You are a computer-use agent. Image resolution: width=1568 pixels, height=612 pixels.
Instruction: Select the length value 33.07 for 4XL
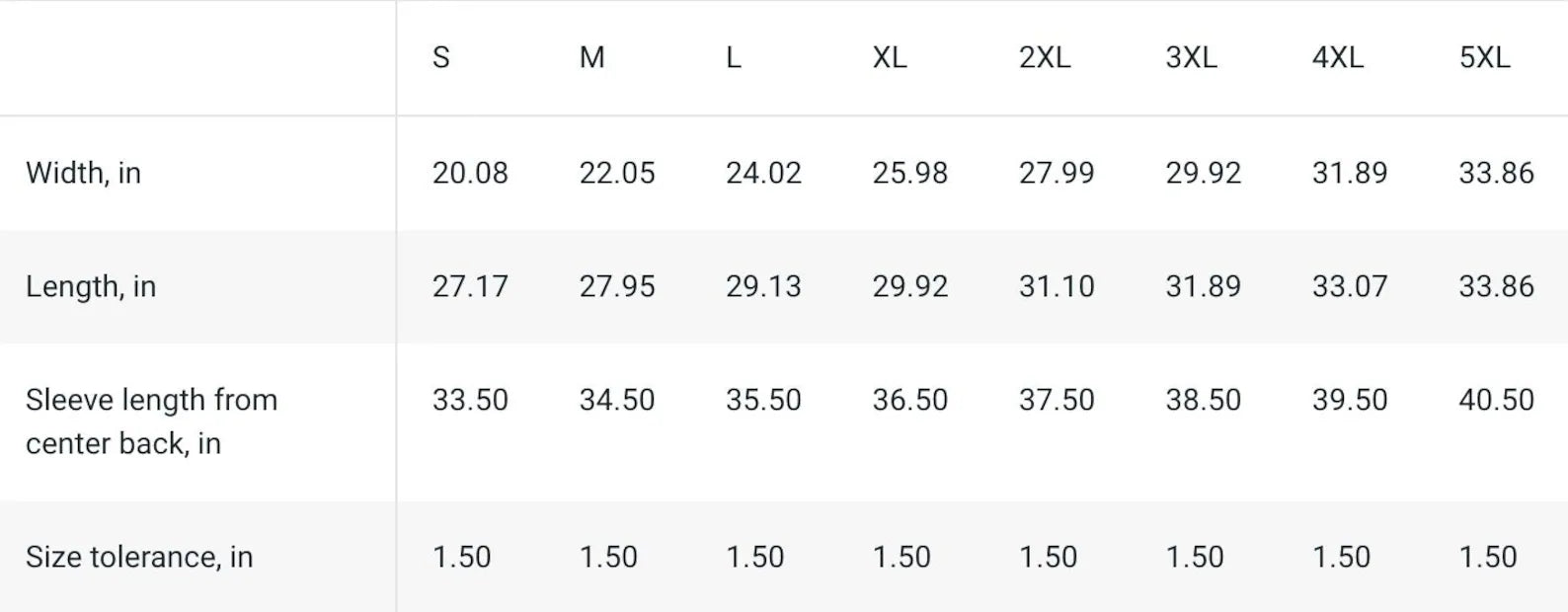point(1350,286)
